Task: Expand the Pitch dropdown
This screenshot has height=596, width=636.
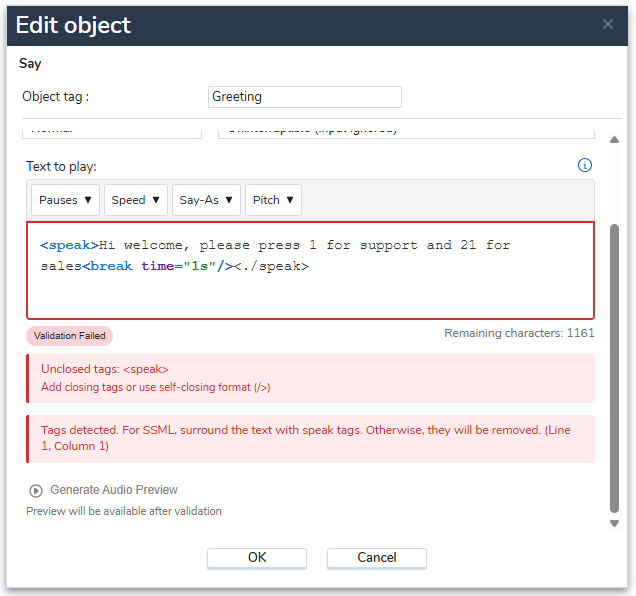Action: [273, 200]
